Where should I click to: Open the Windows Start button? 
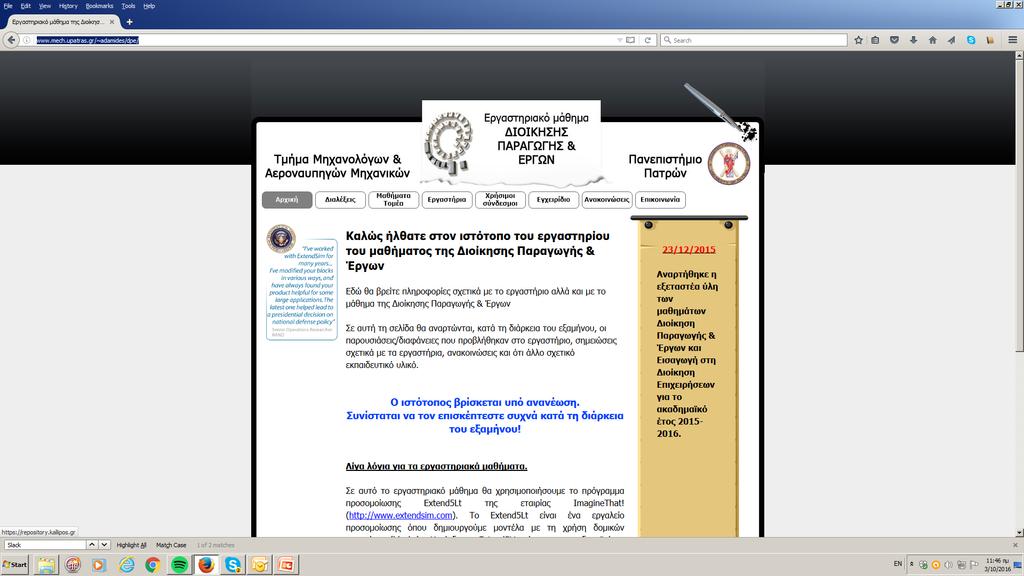(15, 564)
